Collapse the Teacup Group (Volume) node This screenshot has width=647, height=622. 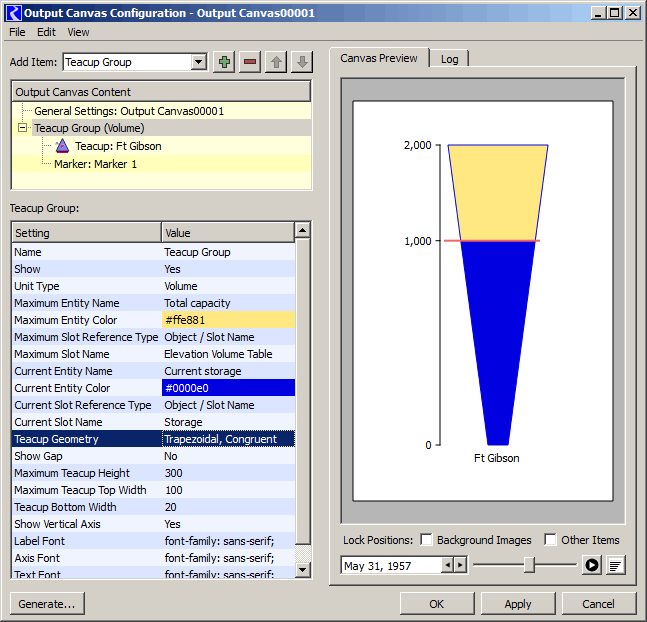(x=23, y=128)
